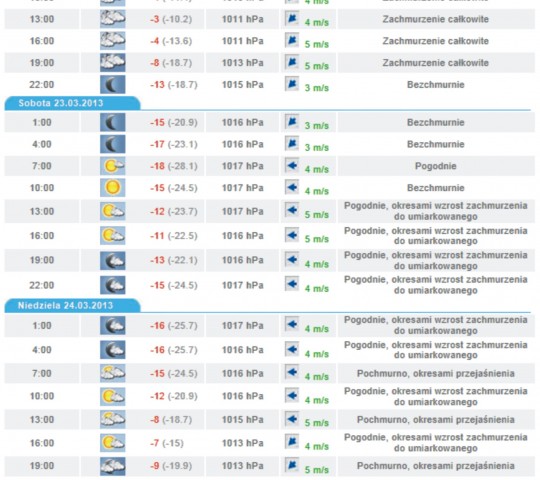540x480 pixels.
Task: Click the -18 (-28.1) temperature value
Action: click(x=174, y=166)
